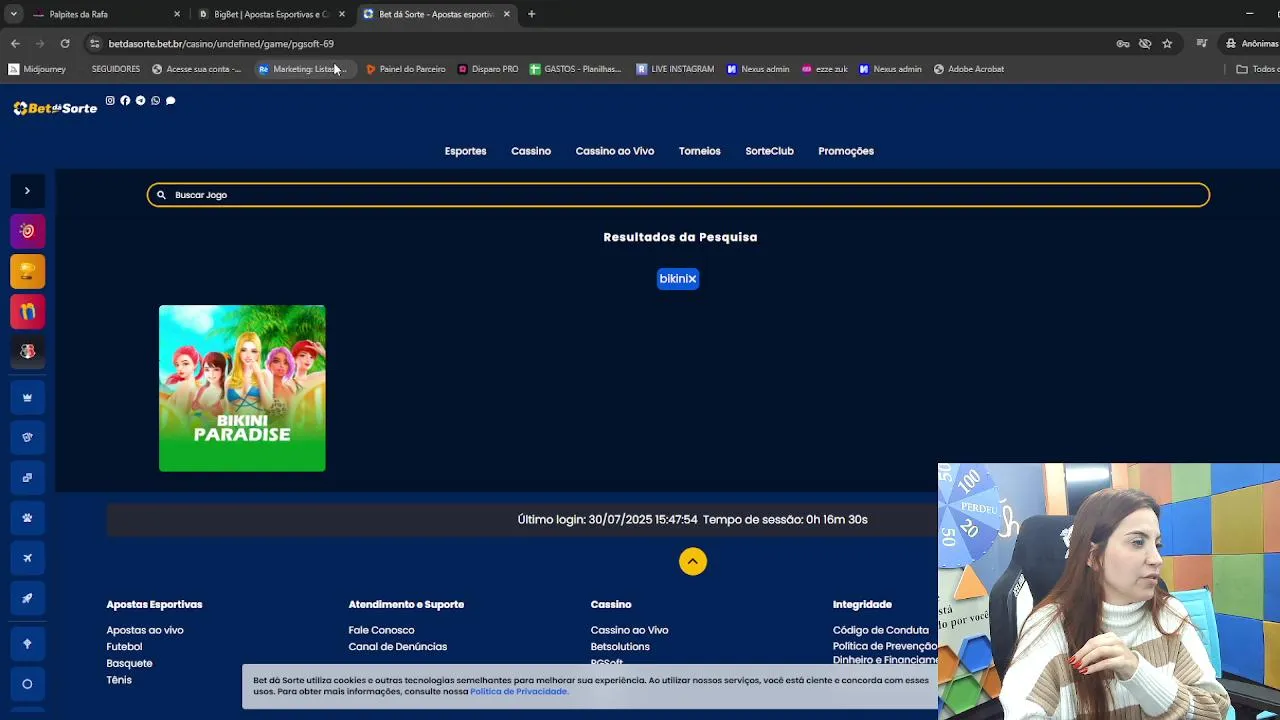Open the GASTOS - Planilhas bookmark
This screenshot has width=1280, height=720.
pos(576,69)
